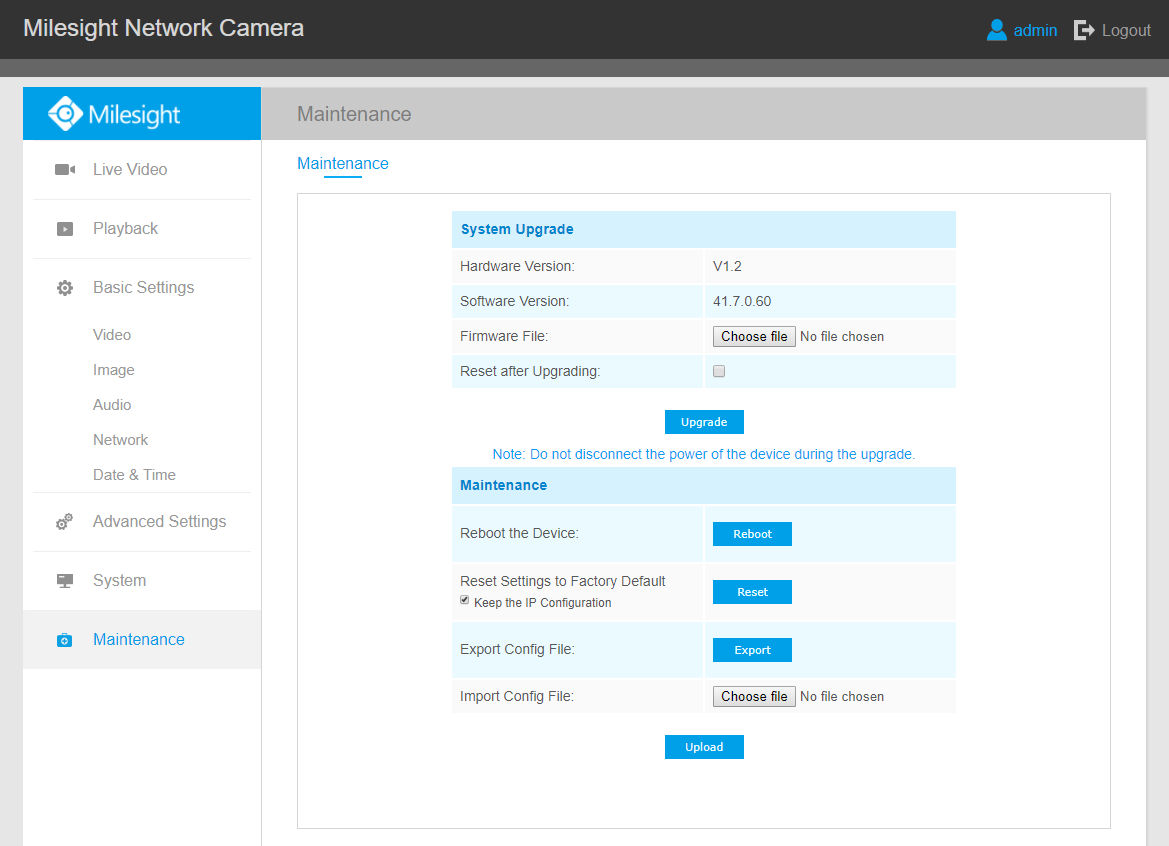
Task: Click the Maintenance toolkit icon
Action: click(x=65, y=640)
